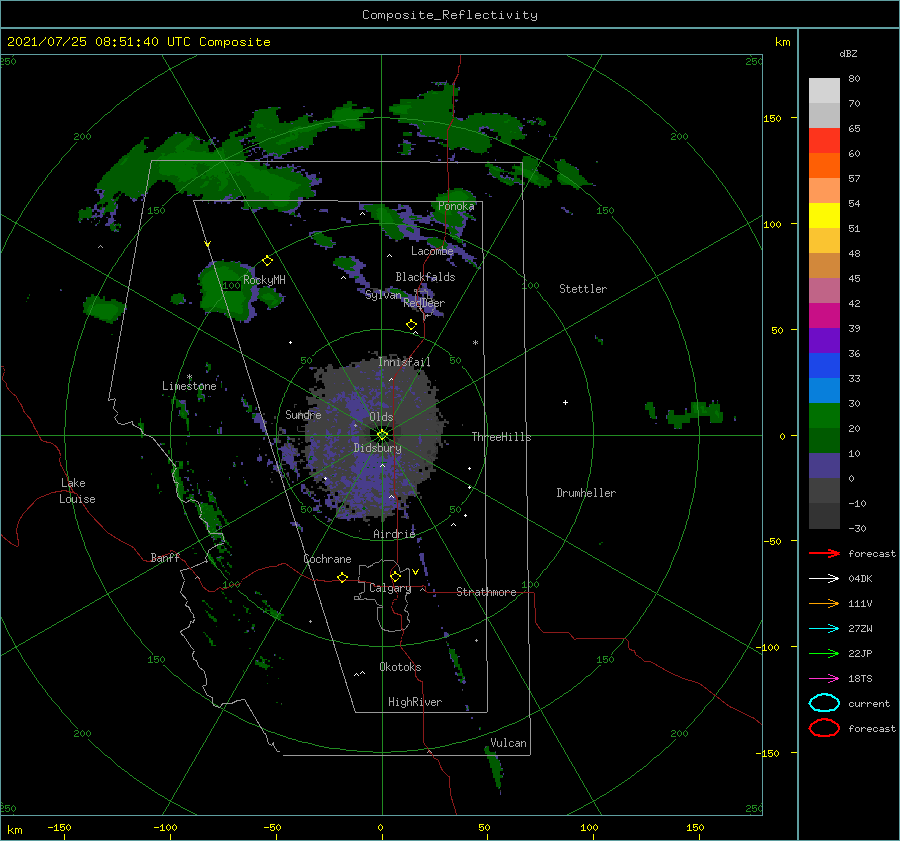Select the light gray 70-80 dBZ swatch

[824, 91]
